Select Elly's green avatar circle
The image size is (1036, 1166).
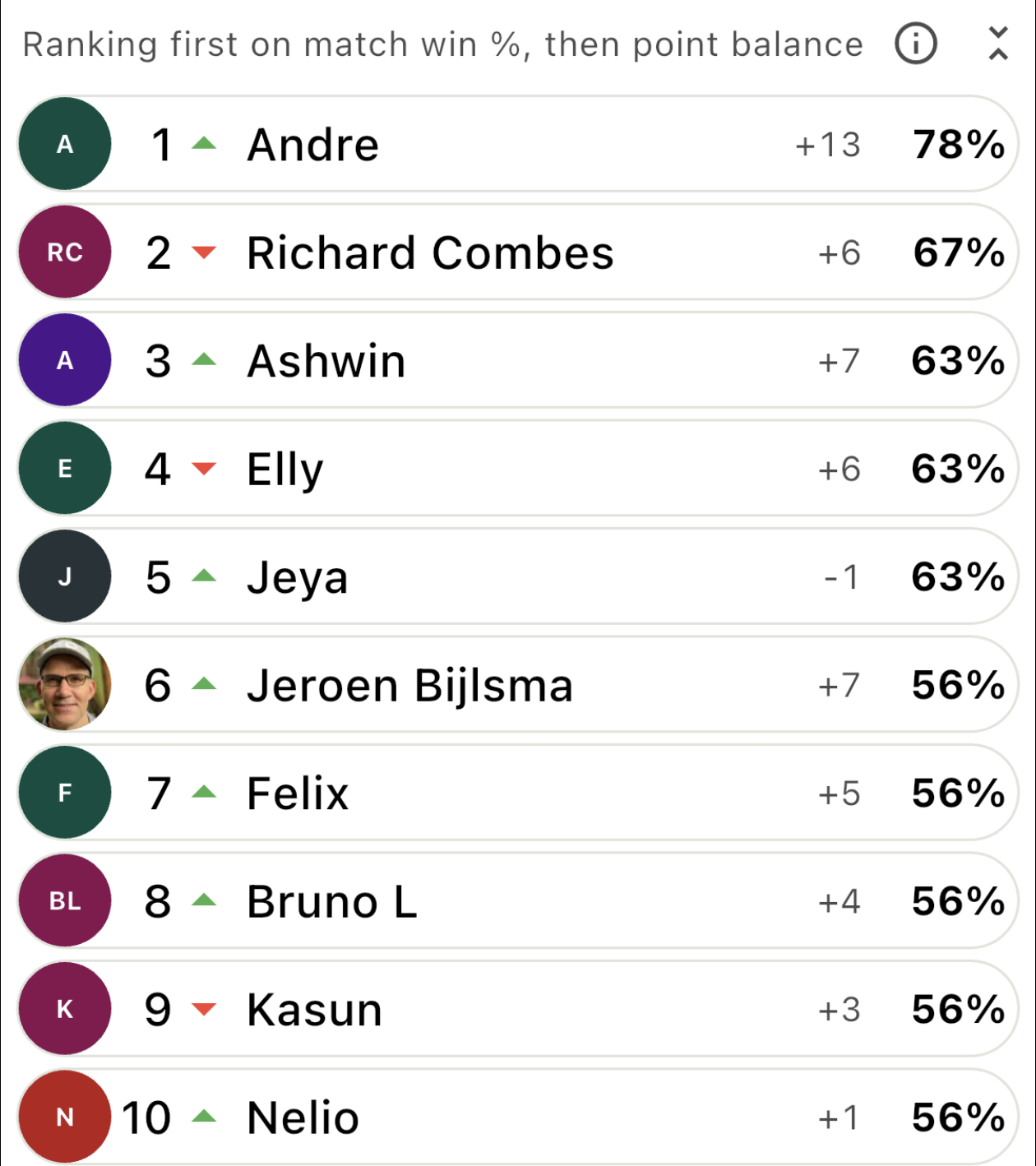pyautogui.click(x=64, y=468)
